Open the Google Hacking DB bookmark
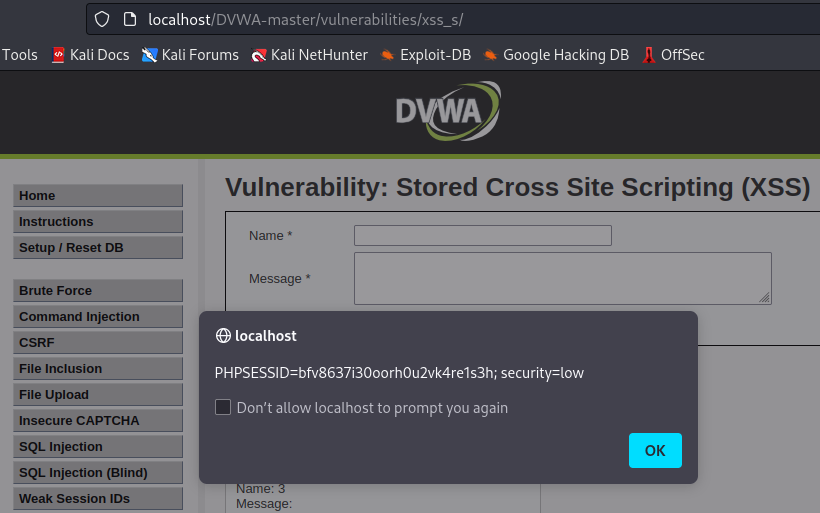This screenshot has width=820, height=513. tap(556, 55)
